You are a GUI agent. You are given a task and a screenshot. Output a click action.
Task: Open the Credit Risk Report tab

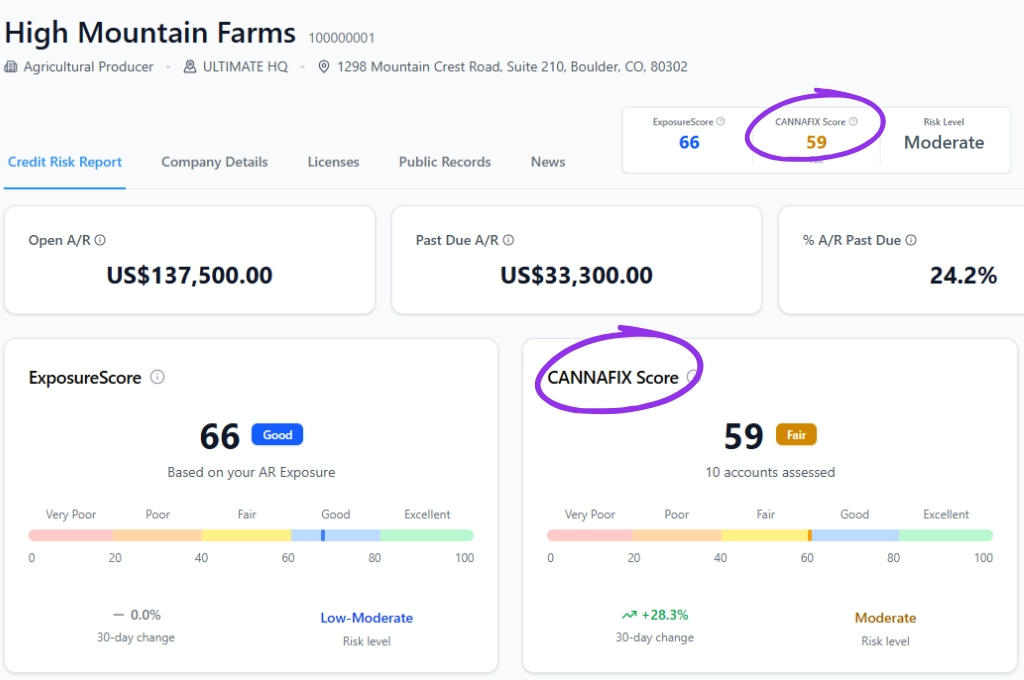(x=65, y=162)
